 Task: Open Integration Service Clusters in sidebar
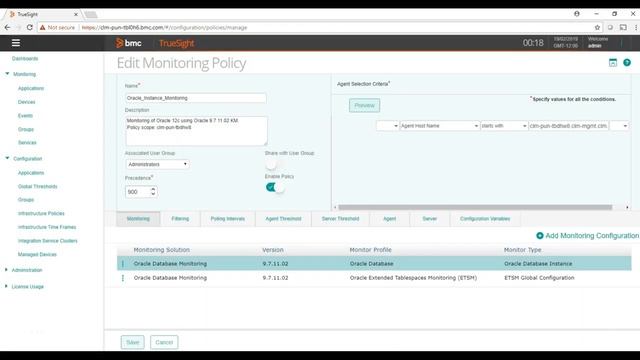tap(47, 240)
